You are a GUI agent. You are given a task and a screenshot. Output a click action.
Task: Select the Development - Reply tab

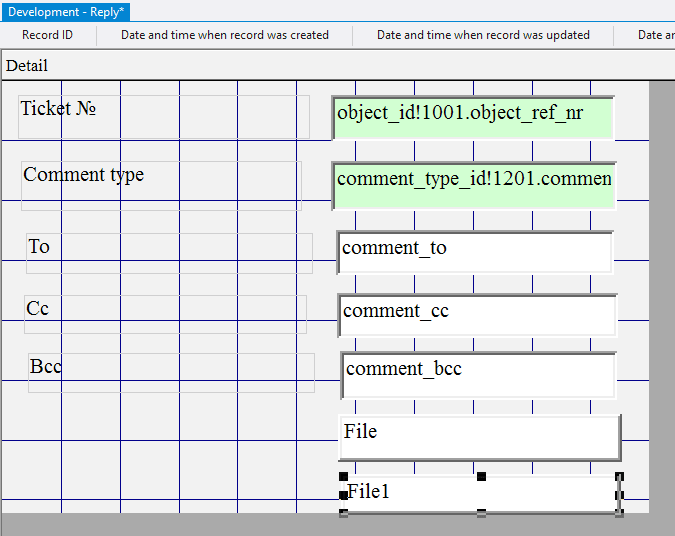[66, 11]
